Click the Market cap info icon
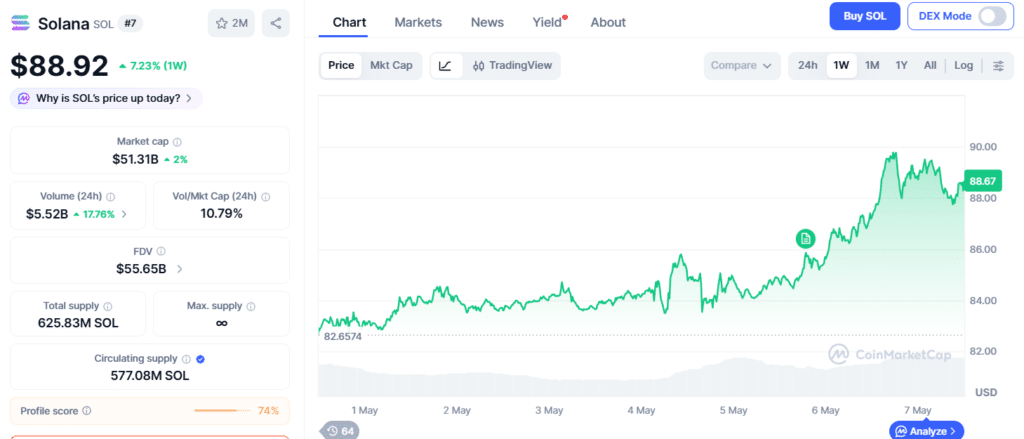This screenshot has width=1024, height=439. pos(177,142)
